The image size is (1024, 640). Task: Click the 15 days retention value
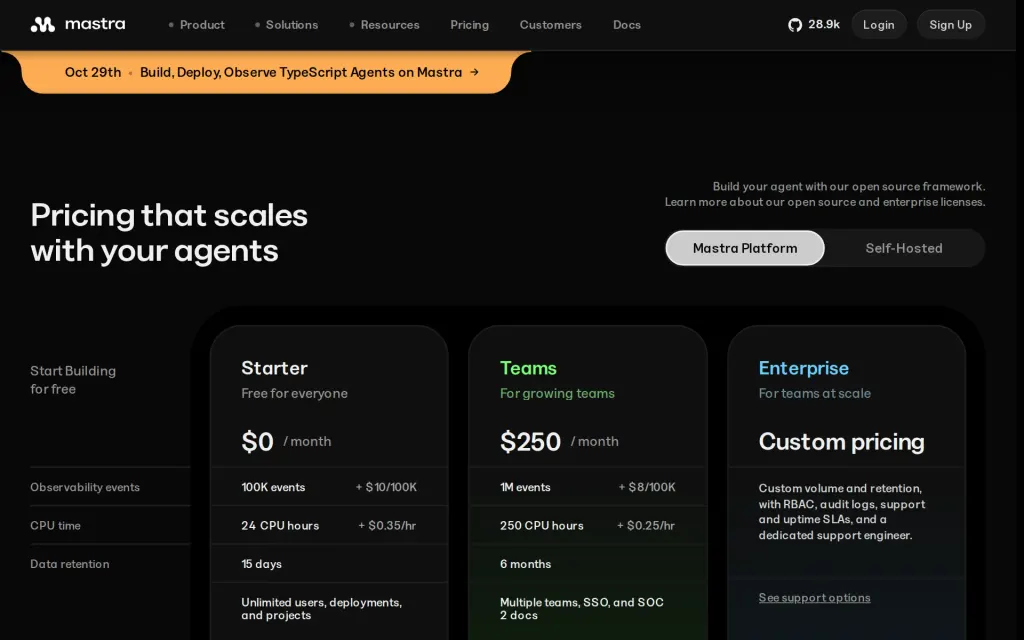click(261, 564)
